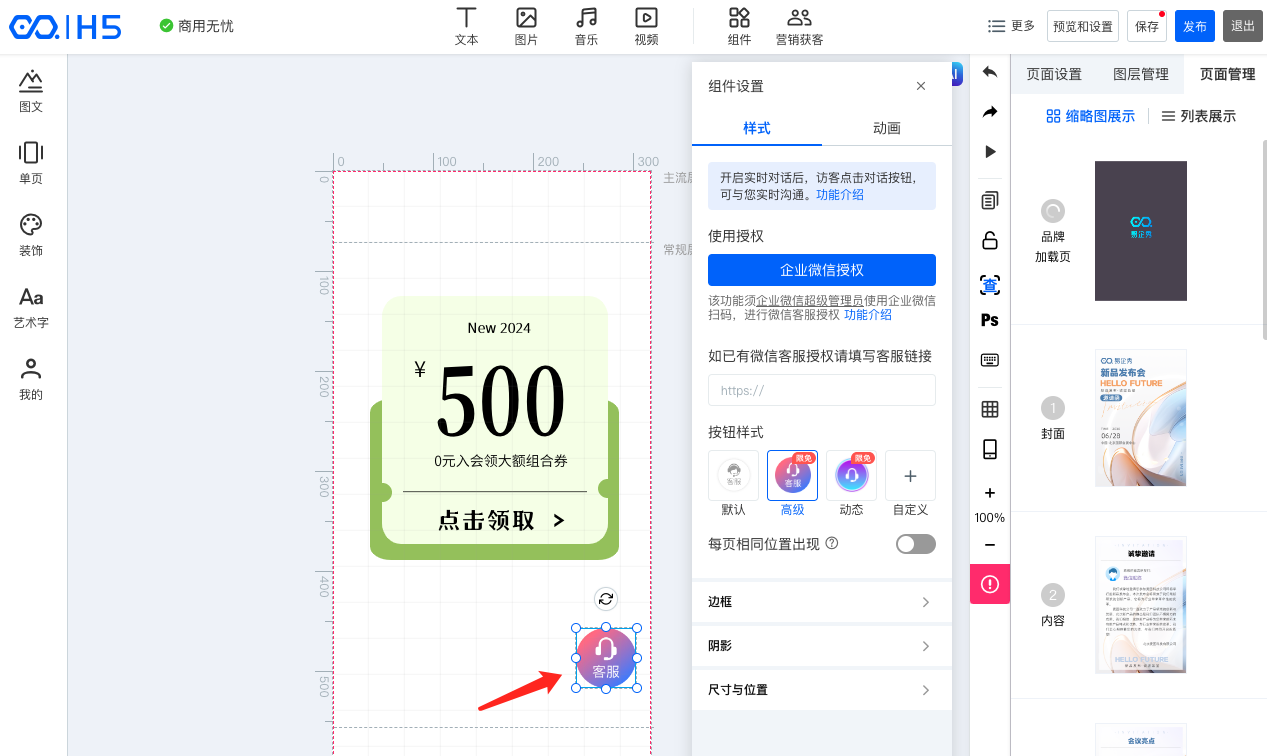Open the 单页 sidebar panel
This screenshot has height=756, width=1267.
(31, 164)
